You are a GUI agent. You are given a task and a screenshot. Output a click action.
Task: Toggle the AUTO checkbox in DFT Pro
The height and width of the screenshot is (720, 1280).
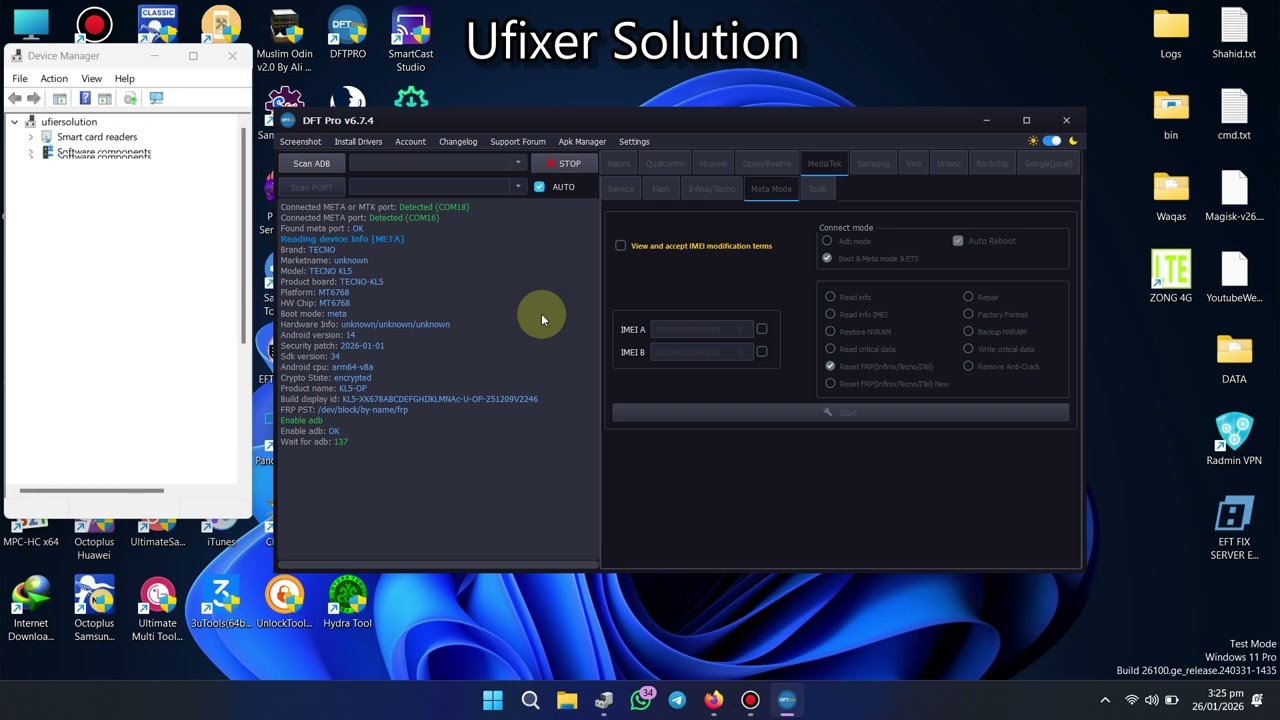tap(539, 187)
